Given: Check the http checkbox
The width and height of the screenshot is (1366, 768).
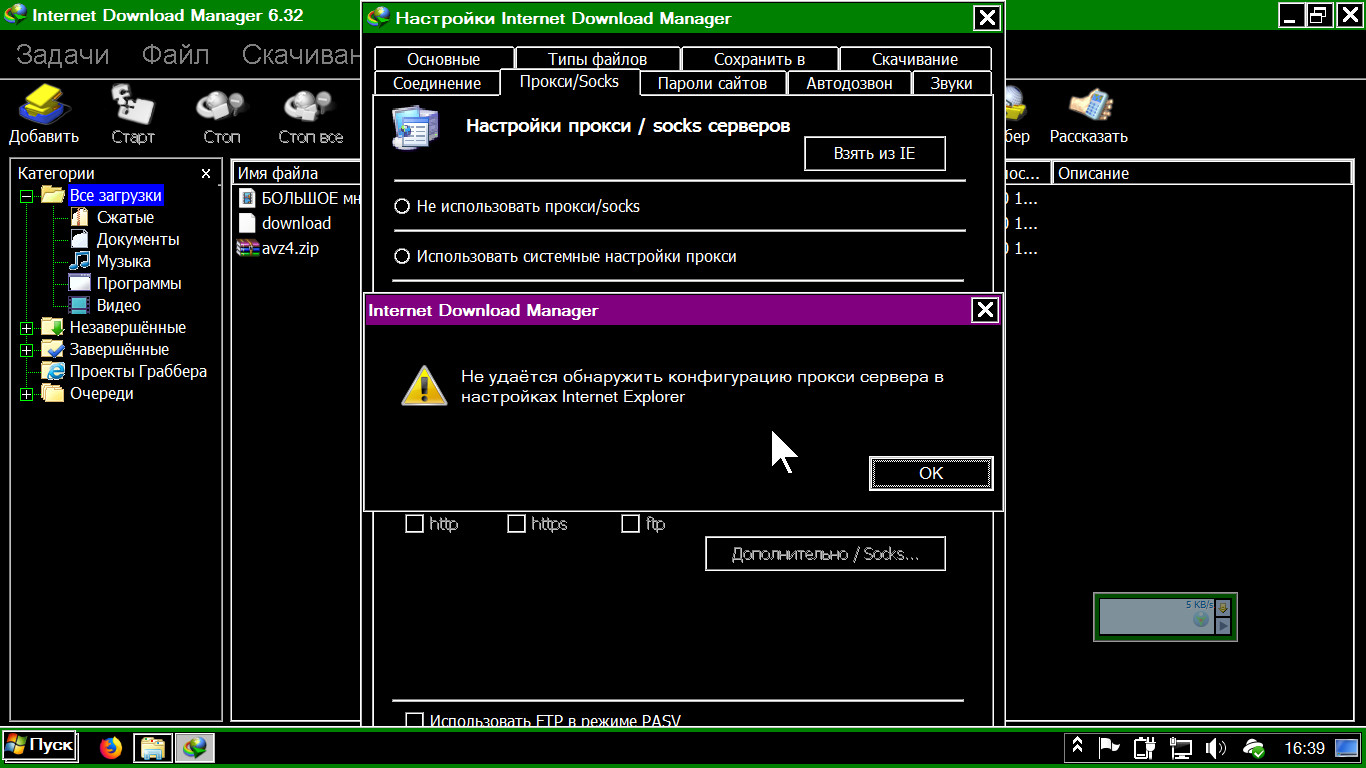Looking at the screenshot, I should coord(414,524).
